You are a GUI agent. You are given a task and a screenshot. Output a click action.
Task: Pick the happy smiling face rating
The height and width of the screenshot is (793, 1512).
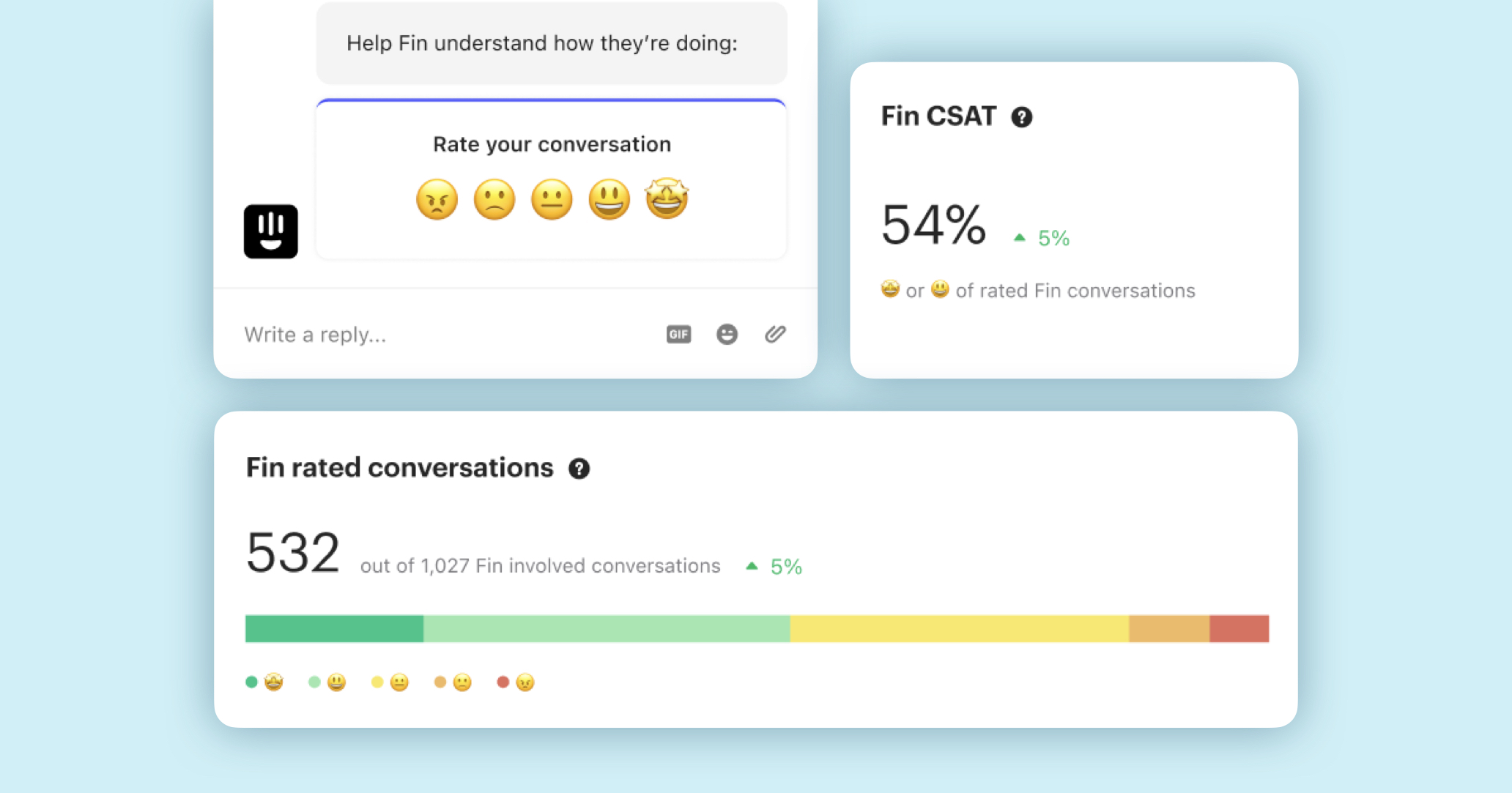pyautogui.click(x=609, y=199)
